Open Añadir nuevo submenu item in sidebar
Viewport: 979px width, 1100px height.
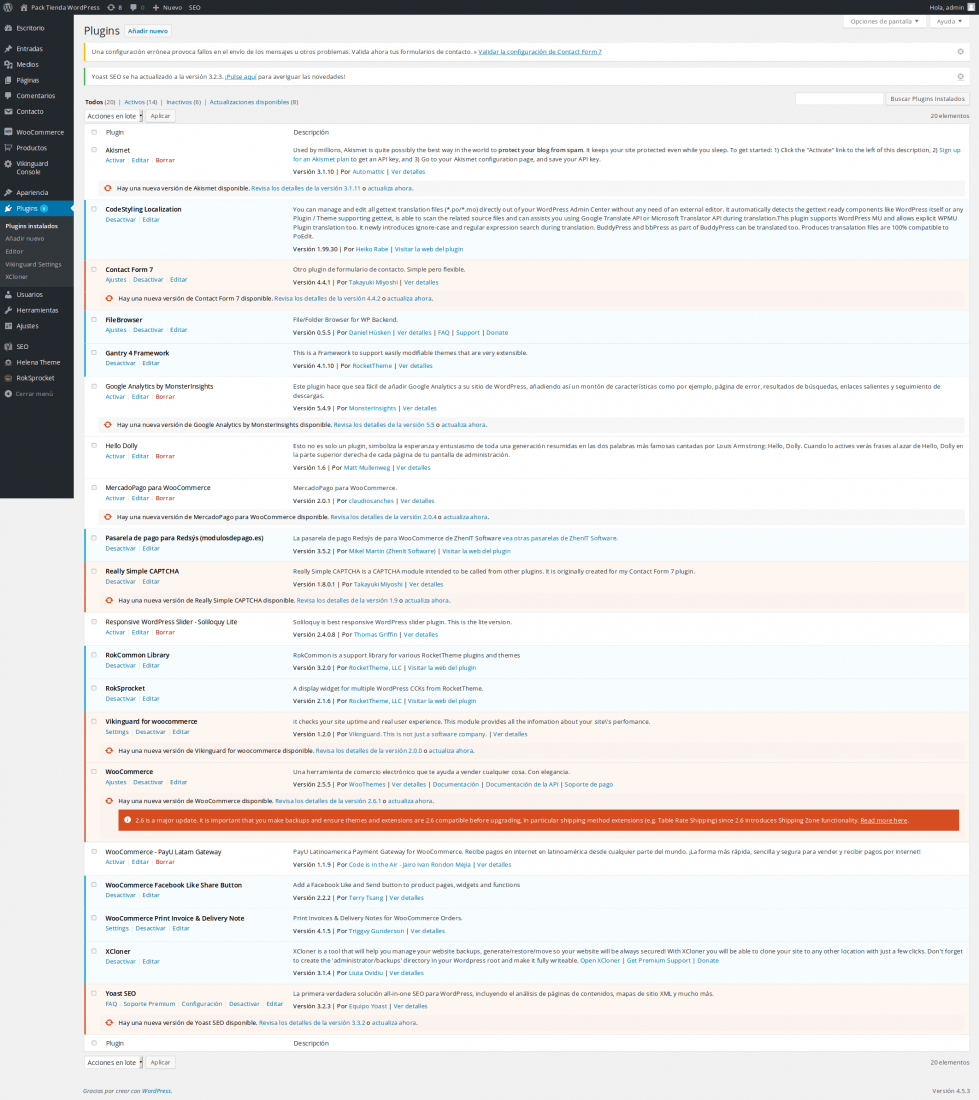(x=25, y=239)
